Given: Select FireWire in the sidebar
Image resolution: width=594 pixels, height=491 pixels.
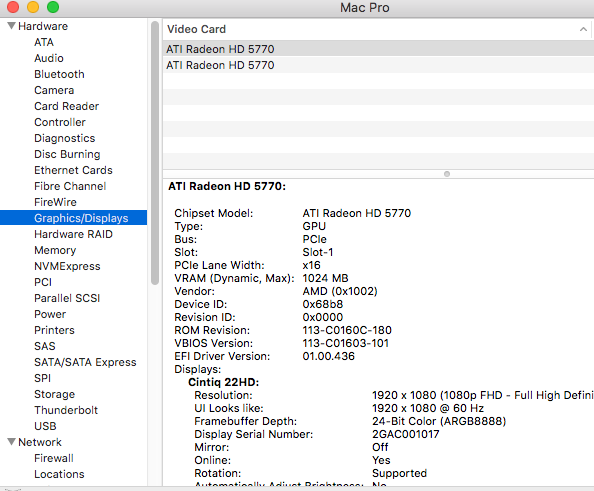Looking at the screenshot, I should [55, 202].
